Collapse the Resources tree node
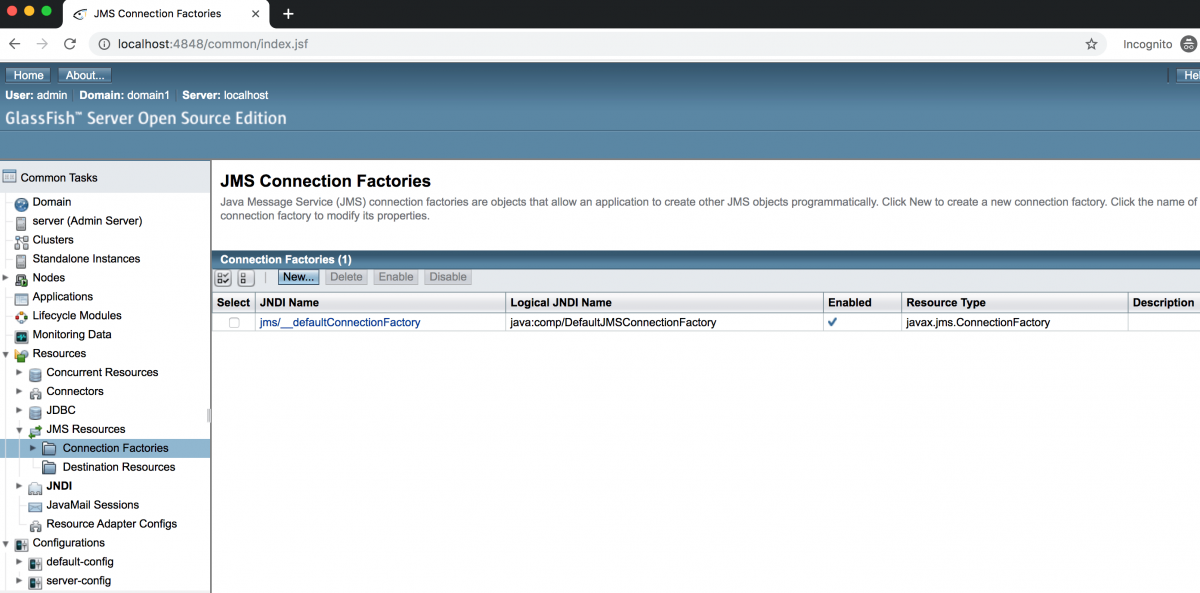The height and width of the screenshot is (593, 1200). coord(7,353)
